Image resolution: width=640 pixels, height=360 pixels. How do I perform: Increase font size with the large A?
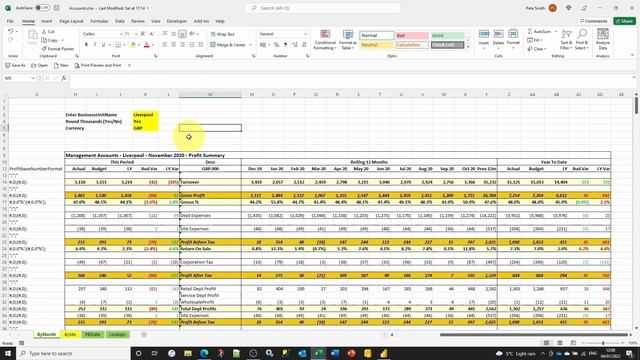pyautogui.click(x=143, y=34)
